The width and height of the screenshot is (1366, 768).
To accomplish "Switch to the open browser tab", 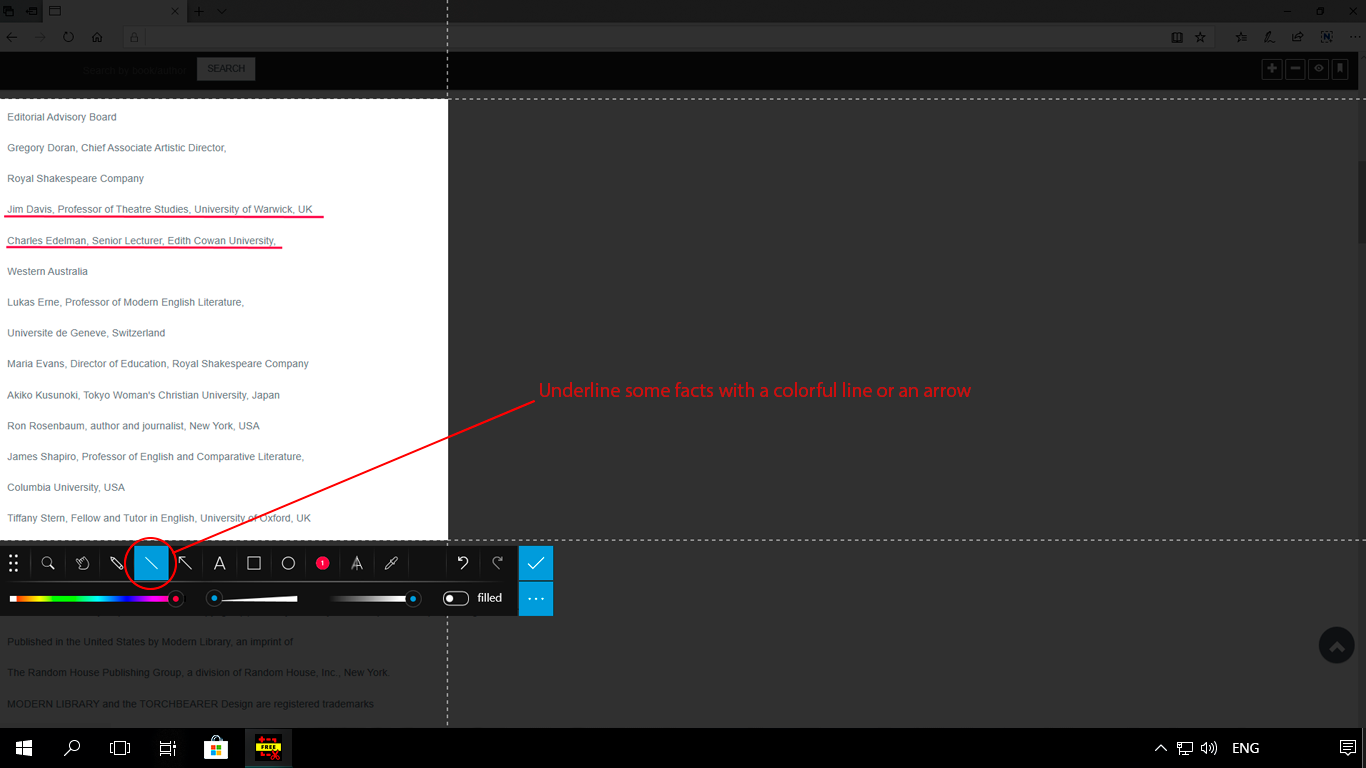I will point(110,11).
